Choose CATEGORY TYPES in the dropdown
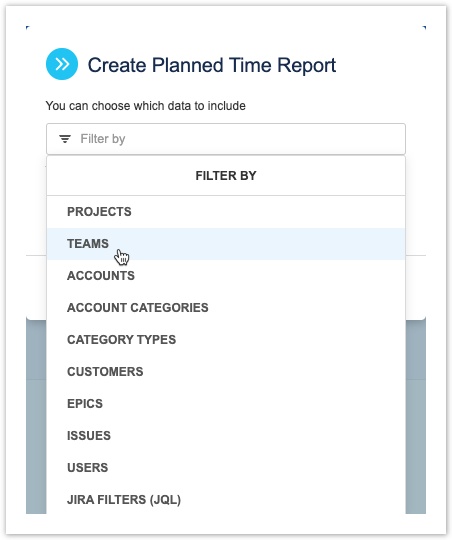The image size is (452, 540). (226, 340)
